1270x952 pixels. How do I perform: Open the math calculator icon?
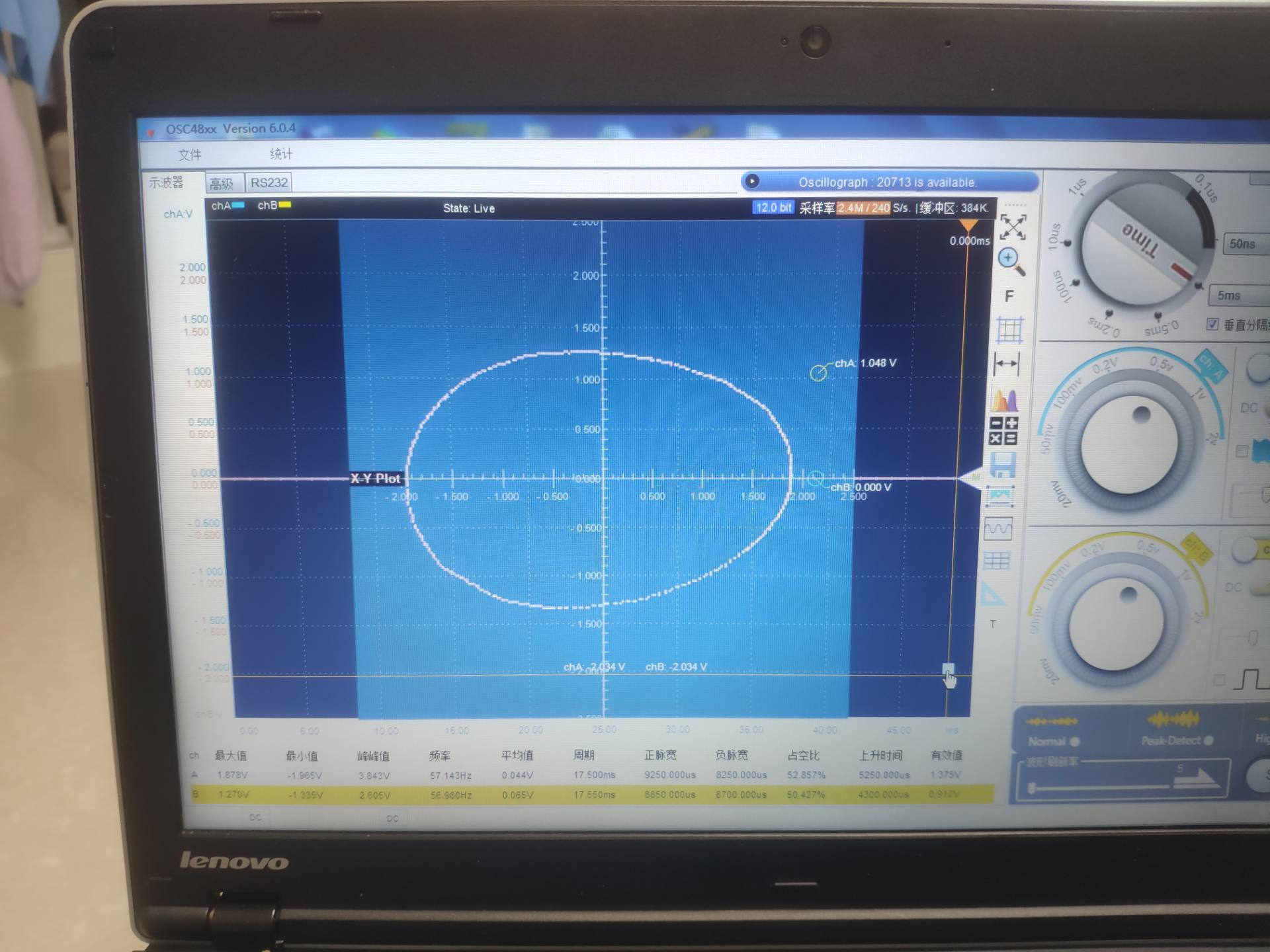[1003, 430]
